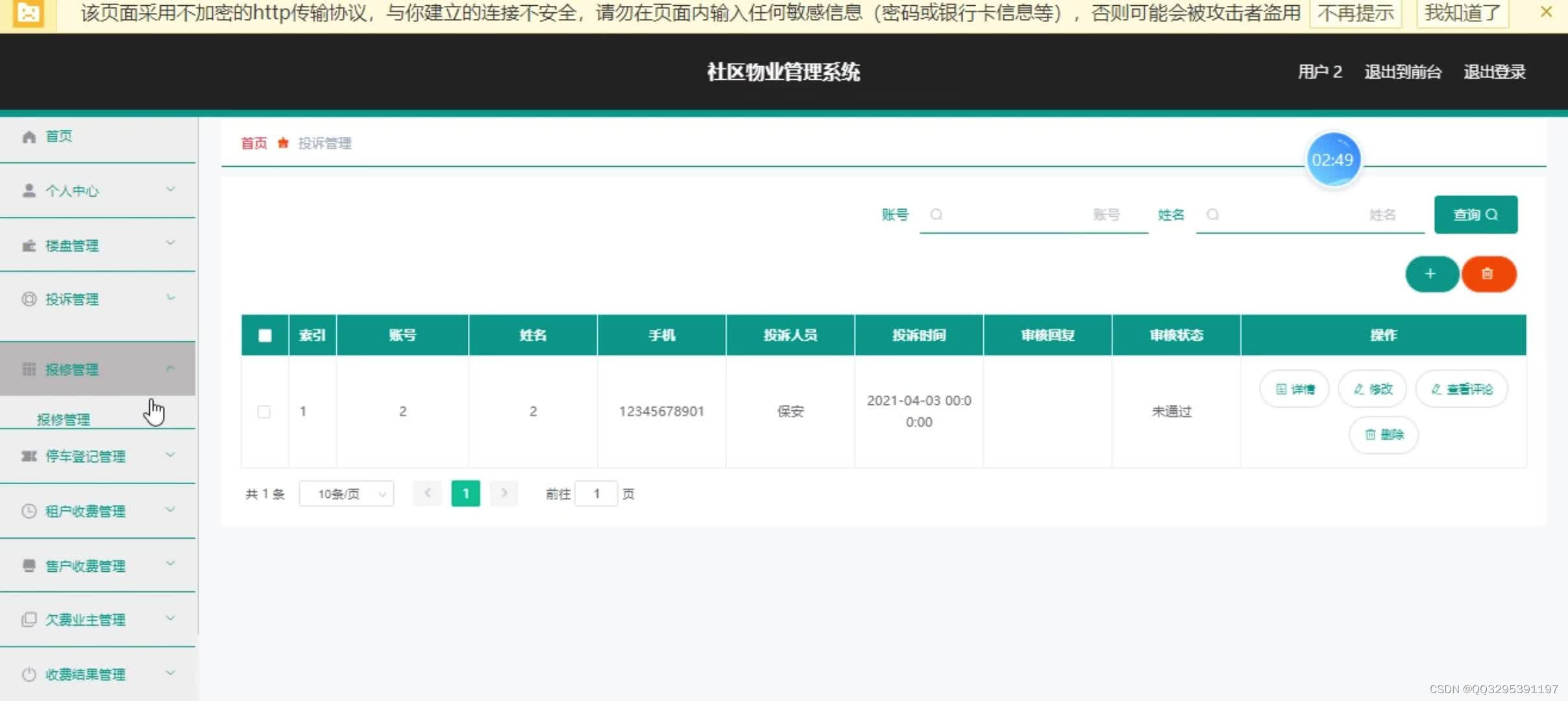This screenshot has height=701, width=1568.
Task: Click the circular icon for 投诉管理
Action: point(29,299)
